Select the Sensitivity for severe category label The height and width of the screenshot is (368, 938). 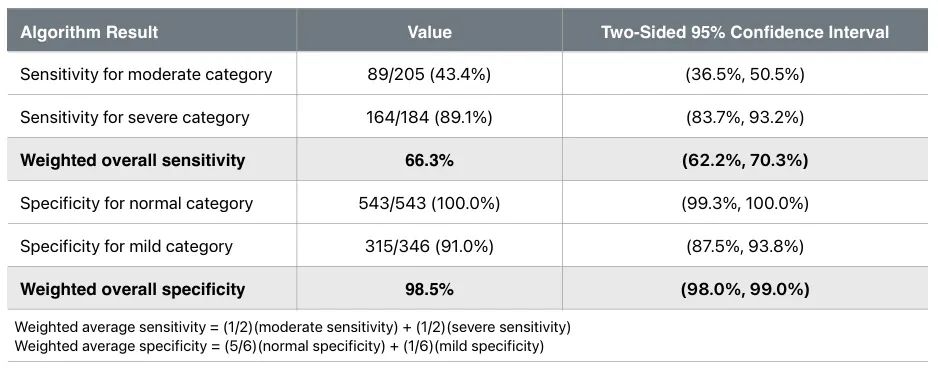135,117
